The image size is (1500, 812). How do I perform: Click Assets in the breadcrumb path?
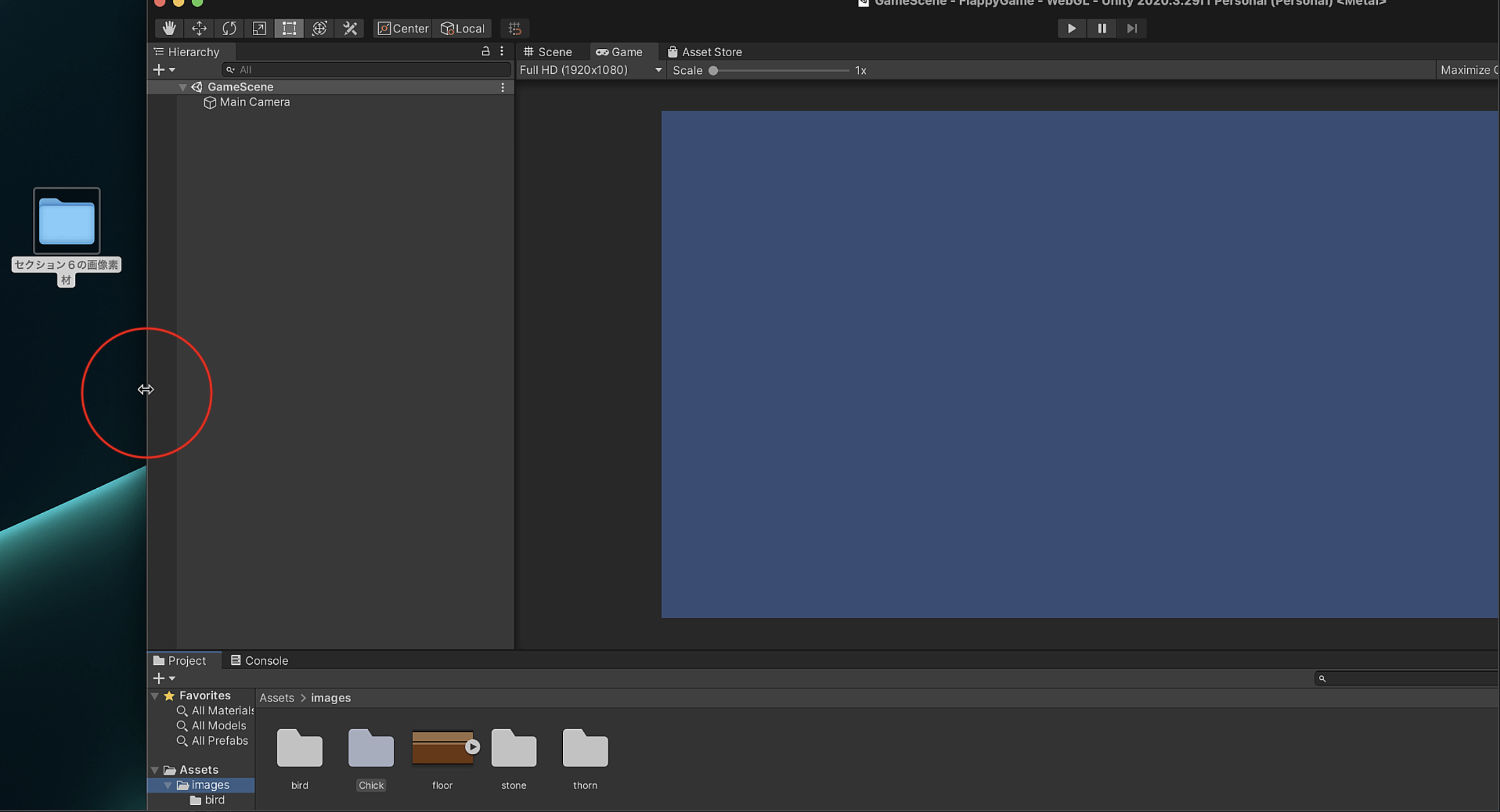[x=277, y=698]
